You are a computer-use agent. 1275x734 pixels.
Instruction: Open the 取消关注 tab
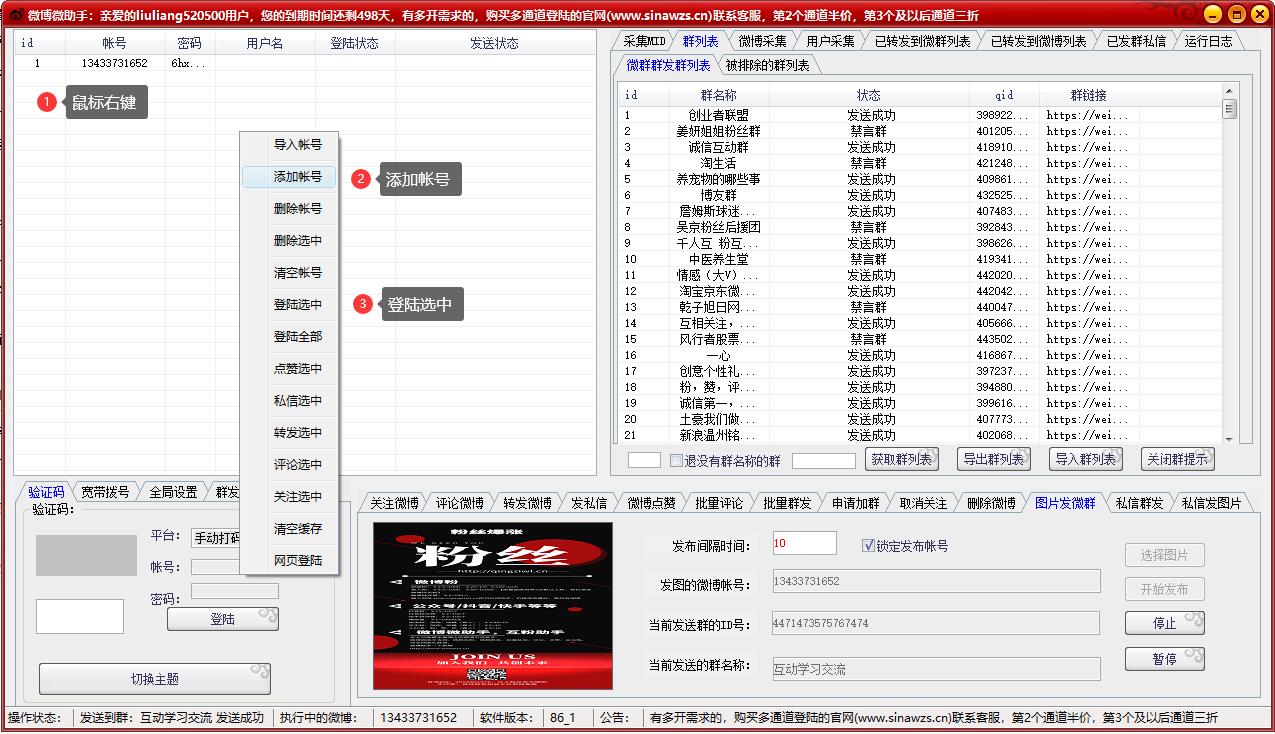point(922,503)
